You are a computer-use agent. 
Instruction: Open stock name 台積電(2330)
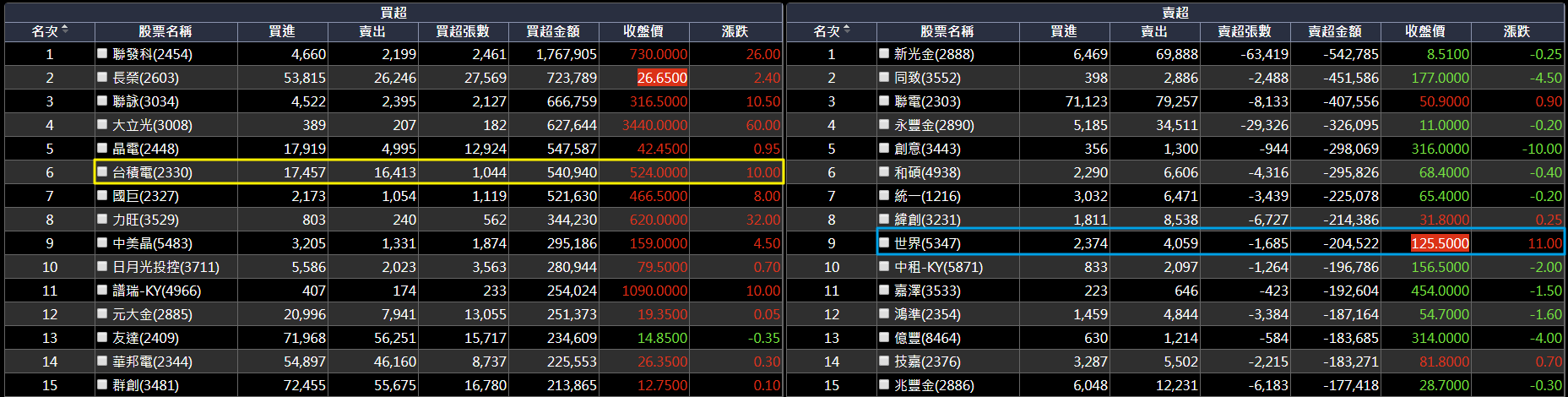[x=153, y=172]
